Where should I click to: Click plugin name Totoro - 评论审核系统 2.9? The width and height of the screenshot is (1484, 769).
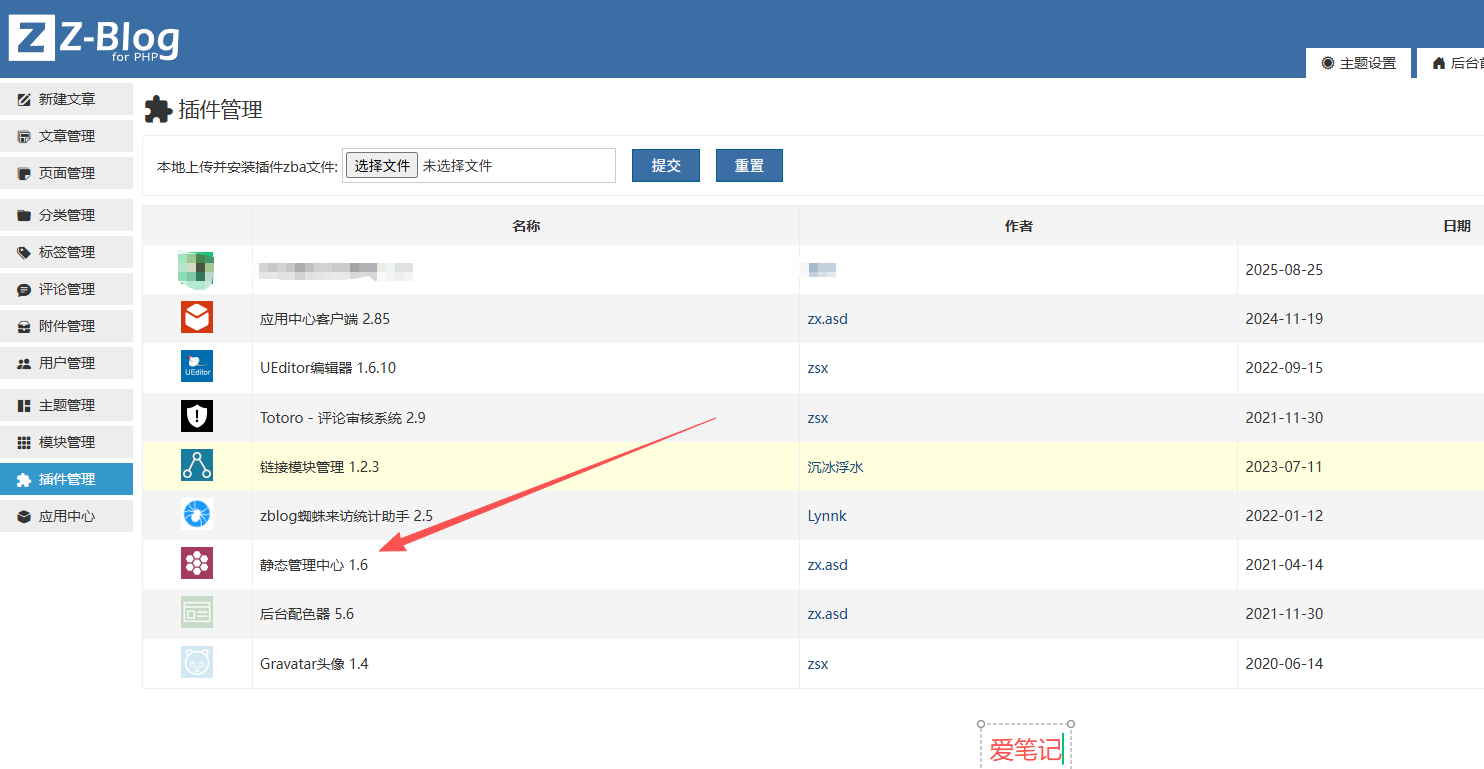point(343,418)
